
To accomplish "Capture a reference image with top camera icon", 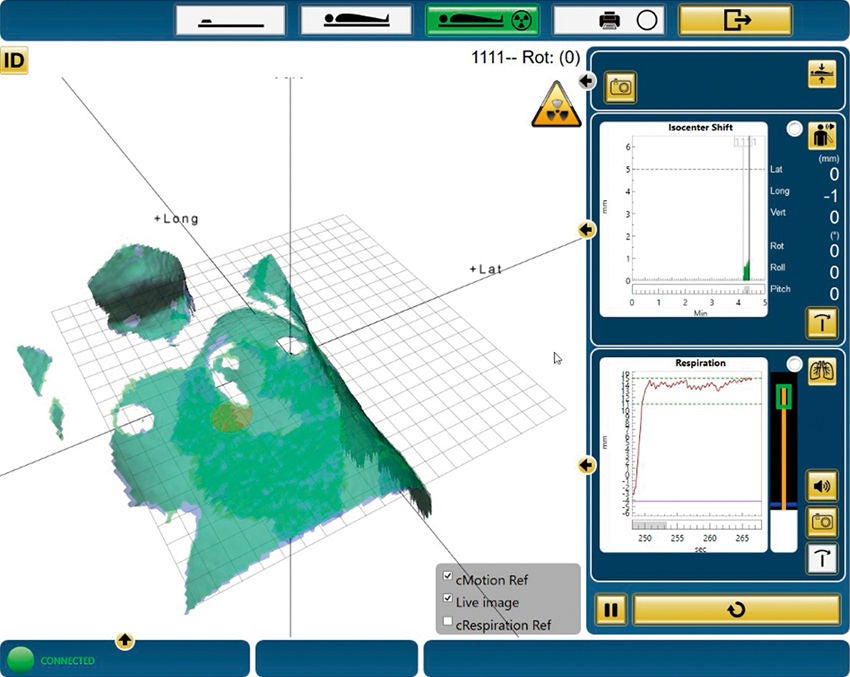I will [x=621, y=87].
